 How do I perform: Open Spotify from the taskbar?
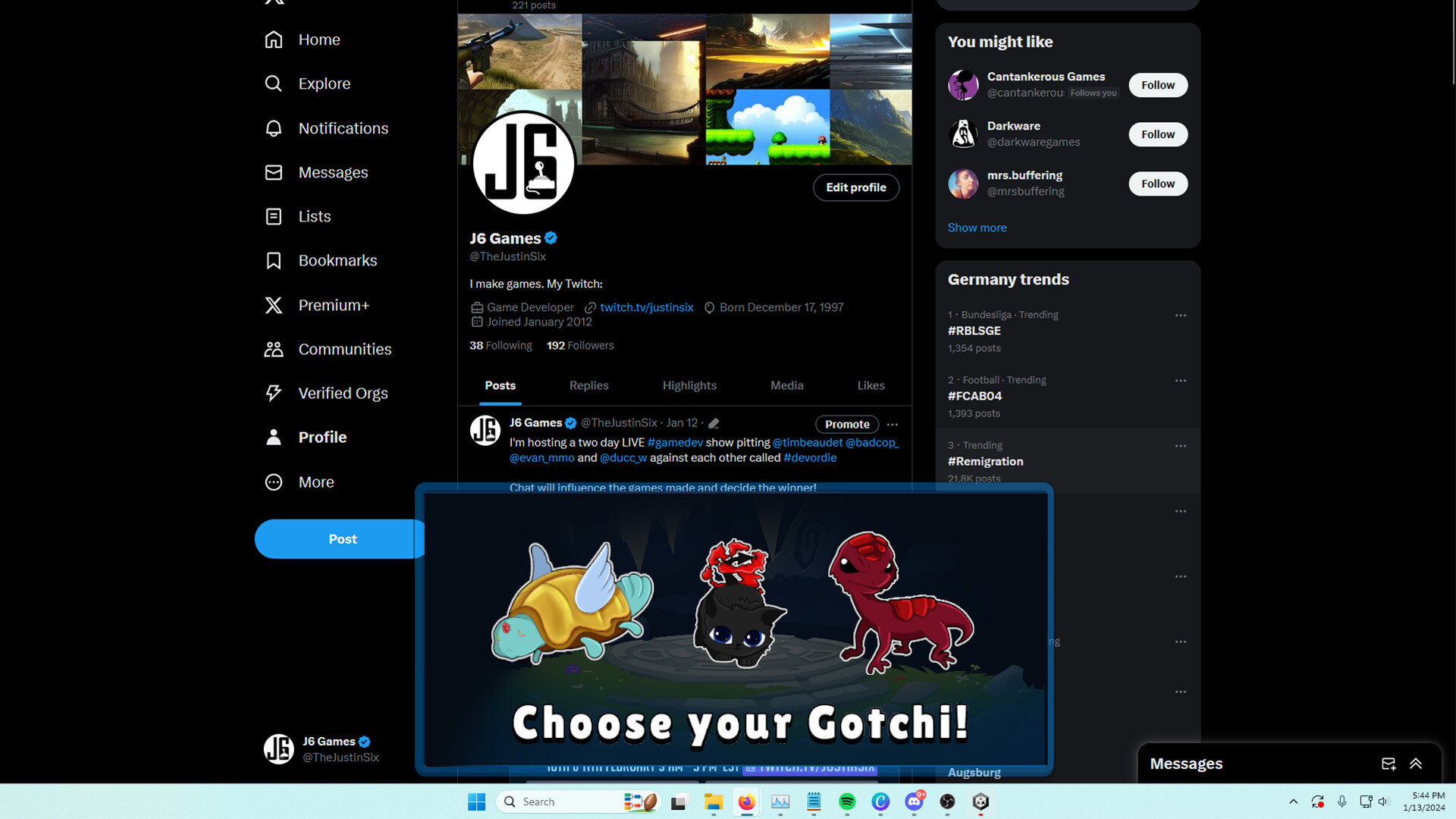[847, 802]
